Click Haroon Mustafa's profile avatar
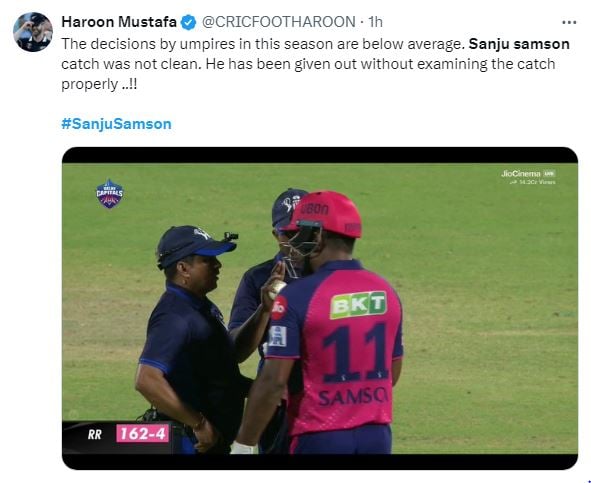This screenshot has height=483, width=591. click(x=33, y=32)
